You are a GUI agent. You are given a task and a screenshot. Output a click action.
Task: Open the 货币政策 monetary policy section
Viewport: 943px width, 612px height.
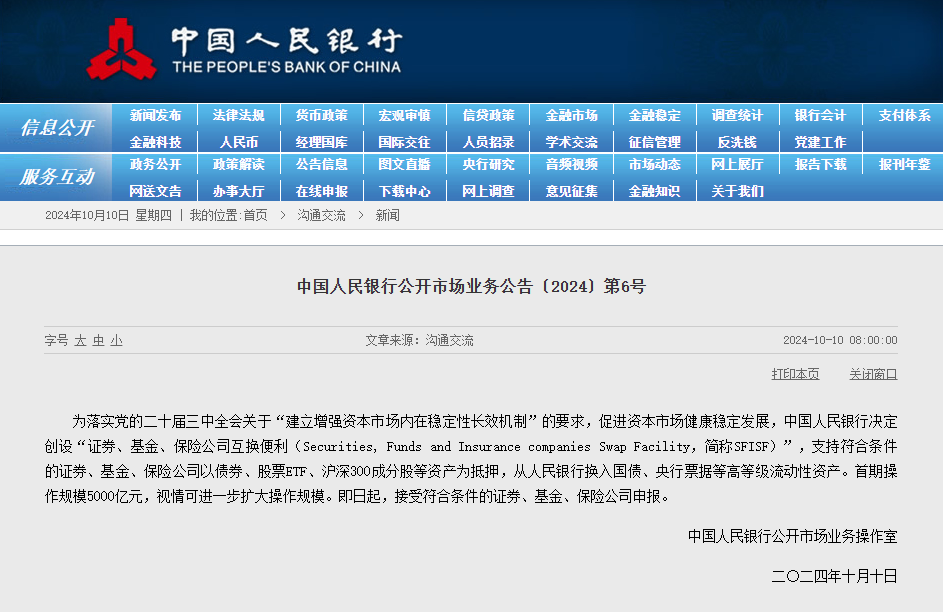pyautogui.click(x=322, y=115)
